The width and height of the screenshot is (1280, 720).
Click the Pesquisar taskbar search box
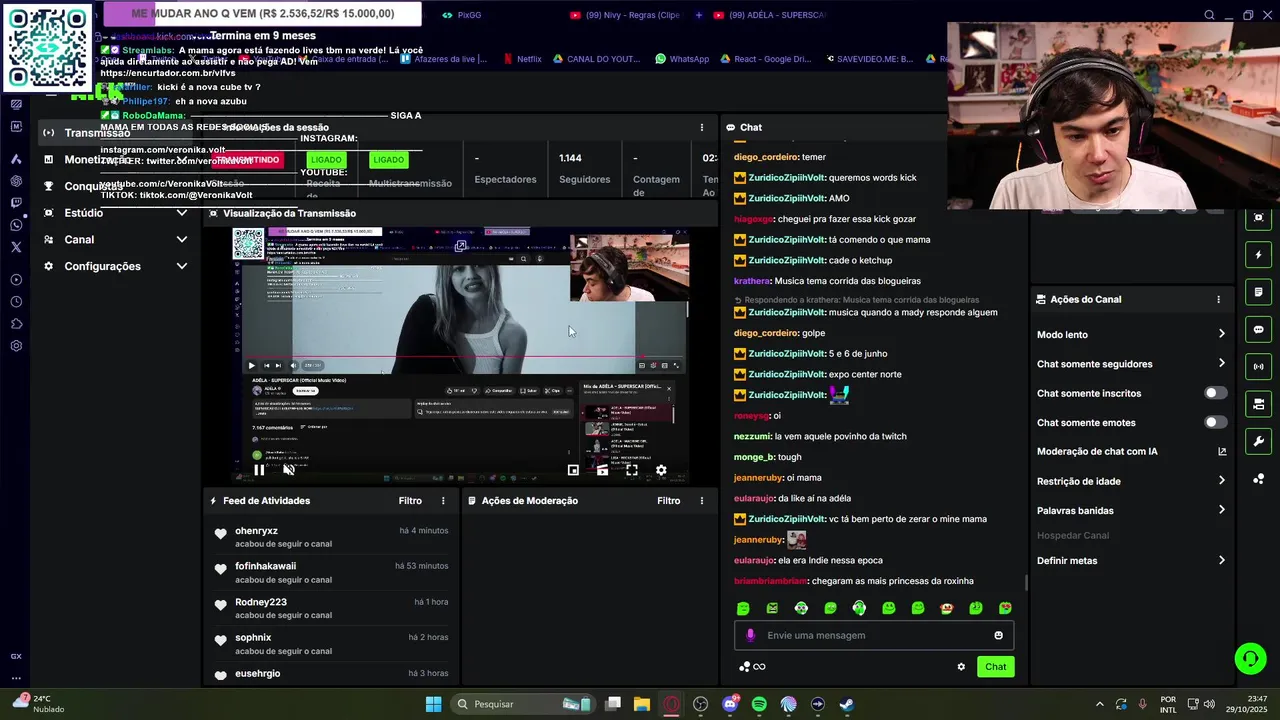523,704
